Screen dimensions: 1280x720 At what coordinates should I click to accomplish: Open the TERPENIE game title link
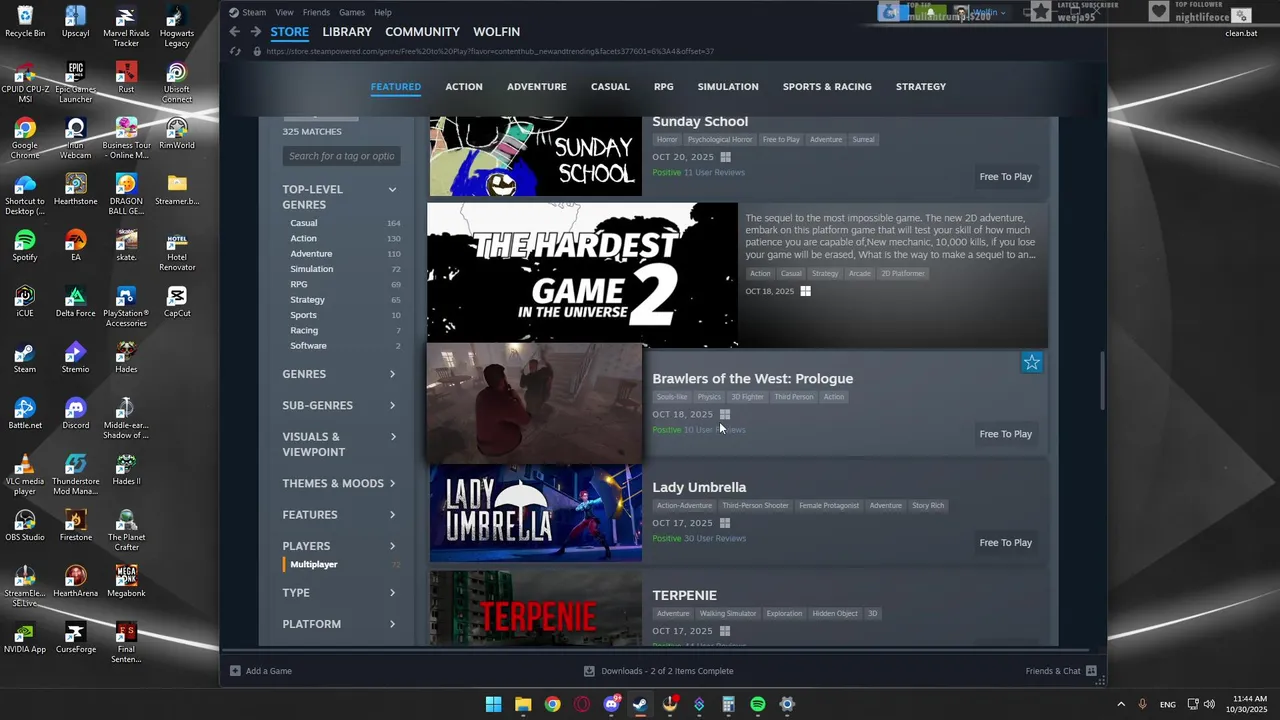tap(684, 596)
